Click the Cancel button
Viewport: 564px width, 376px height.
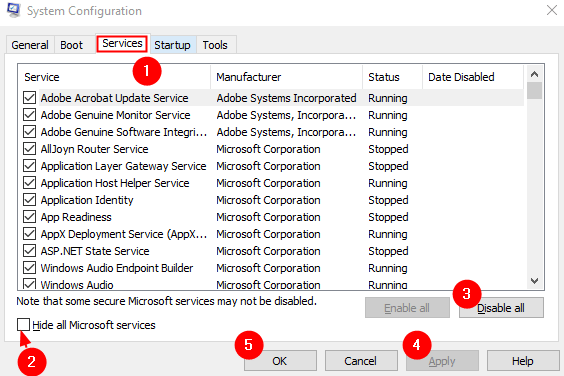(361, 361)
